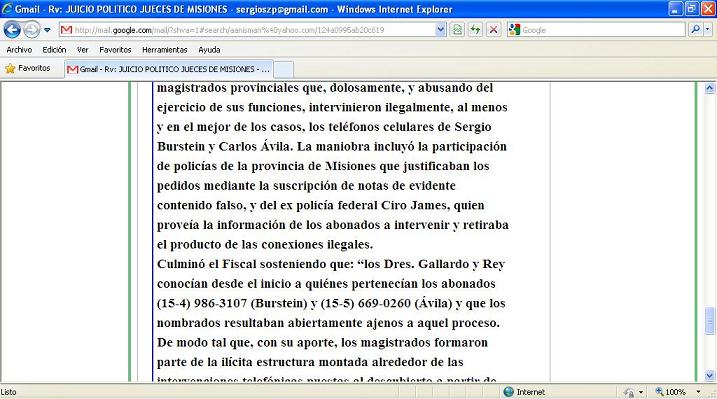
Task: Click the Favoritos star button
Action: [28, 69]
